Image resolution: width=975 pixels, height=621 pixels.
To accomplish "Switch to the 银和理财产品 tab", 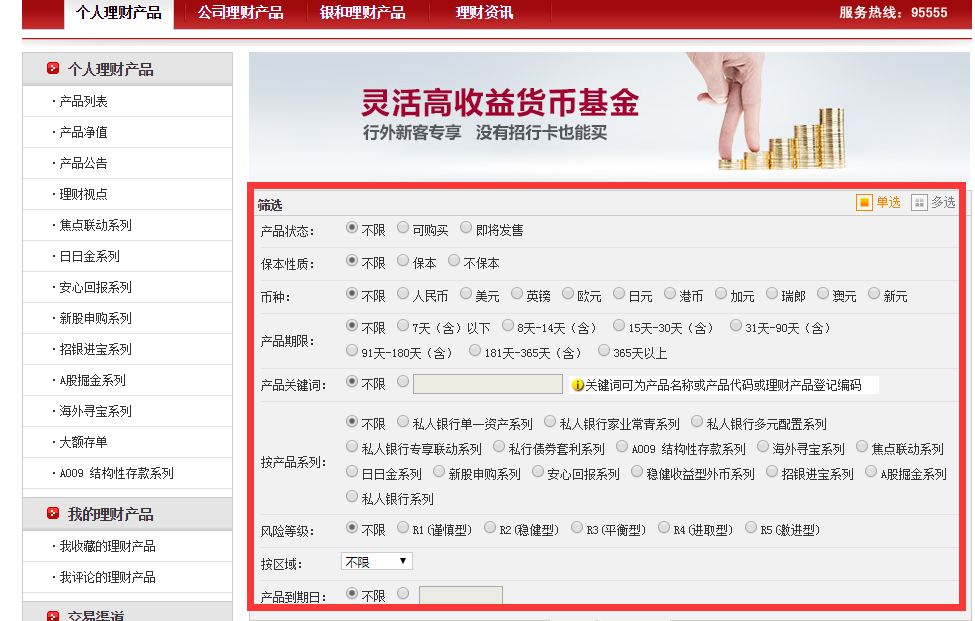I will 364,15.
